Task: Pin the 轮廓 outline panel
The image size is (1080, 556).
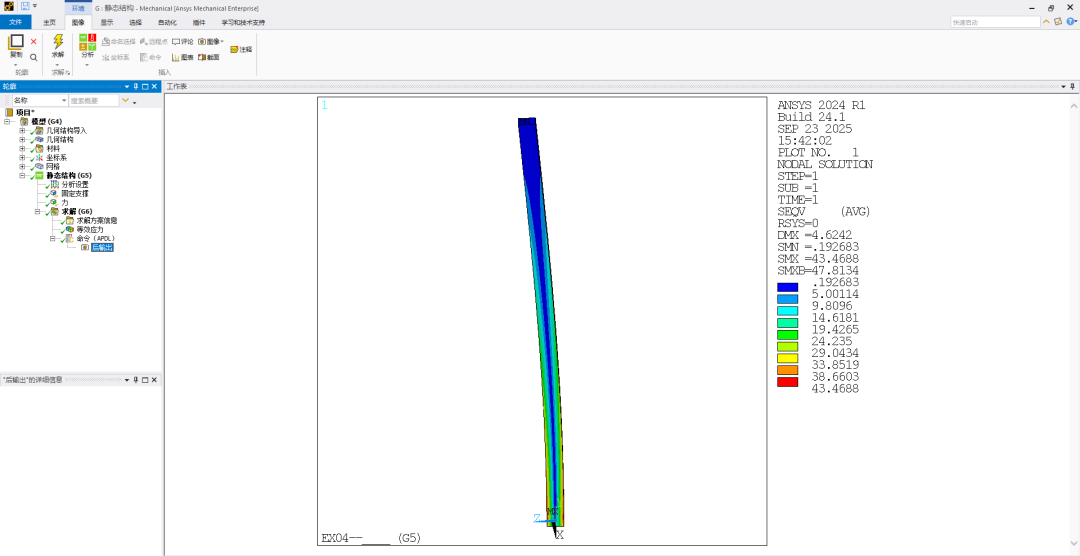Action: click(x=135, y=87)
